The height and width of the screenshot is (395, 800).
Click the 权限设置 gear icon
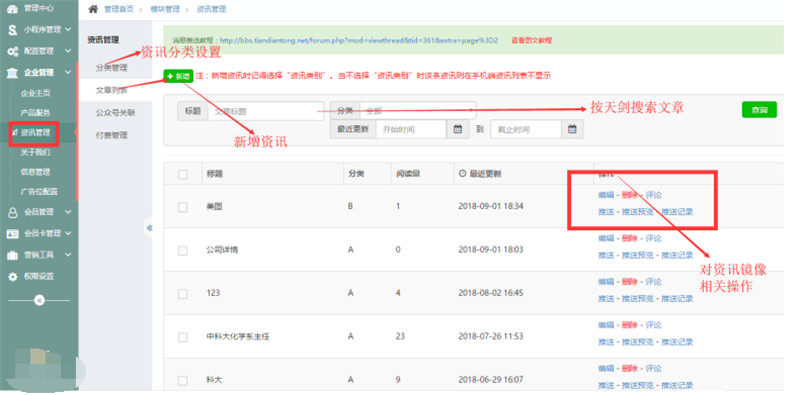[13, 277]
